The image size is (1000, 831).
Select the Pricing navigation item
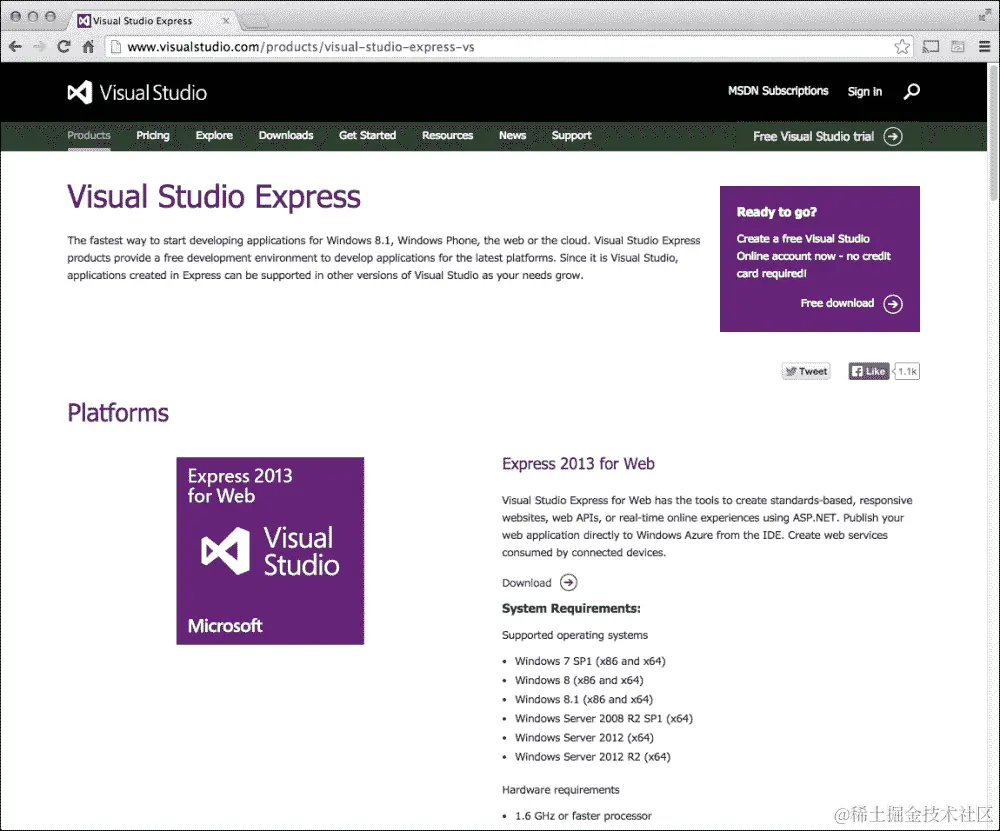[x=152, y=135]
